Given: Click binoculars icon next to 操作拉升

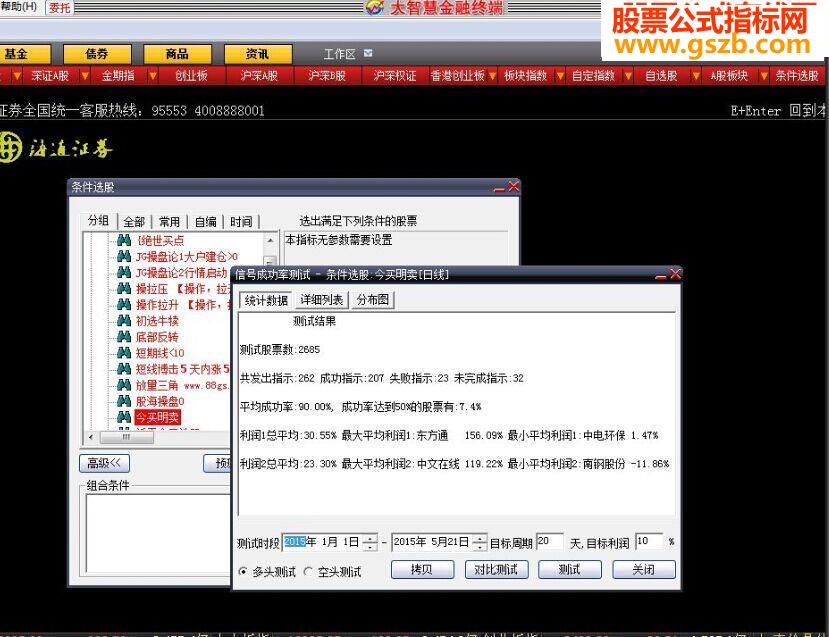Looking at the screenshot, I should pos(124,305).
